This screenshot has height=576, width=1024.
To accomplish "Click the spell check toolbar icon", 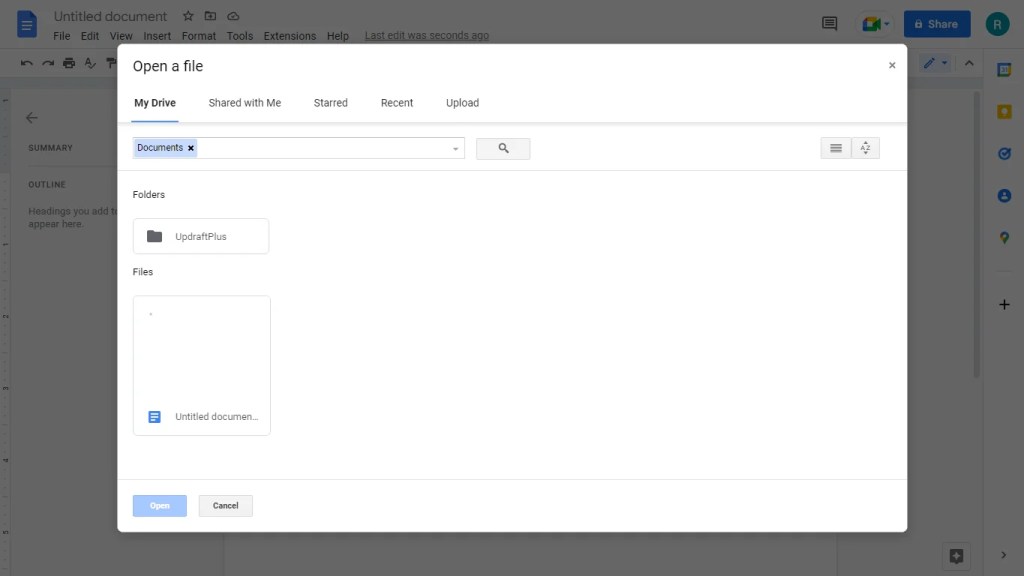I will pyautogui.click(x=90, y=63).
